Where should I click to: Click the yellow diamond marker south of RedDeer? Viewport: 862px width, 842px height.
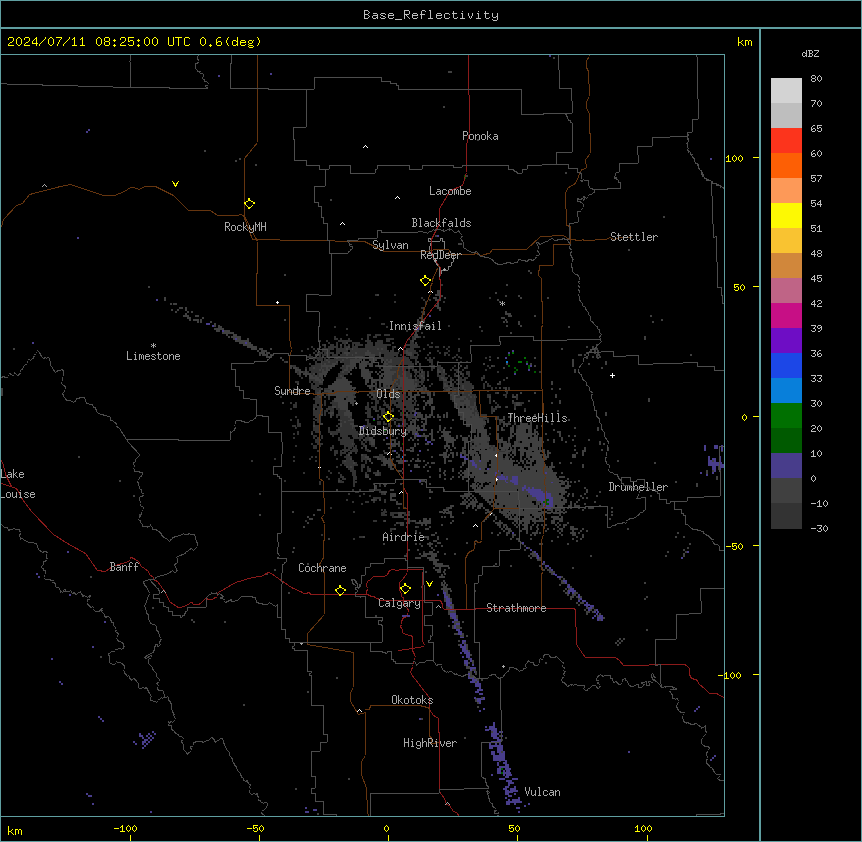click(x=425, y=281)
